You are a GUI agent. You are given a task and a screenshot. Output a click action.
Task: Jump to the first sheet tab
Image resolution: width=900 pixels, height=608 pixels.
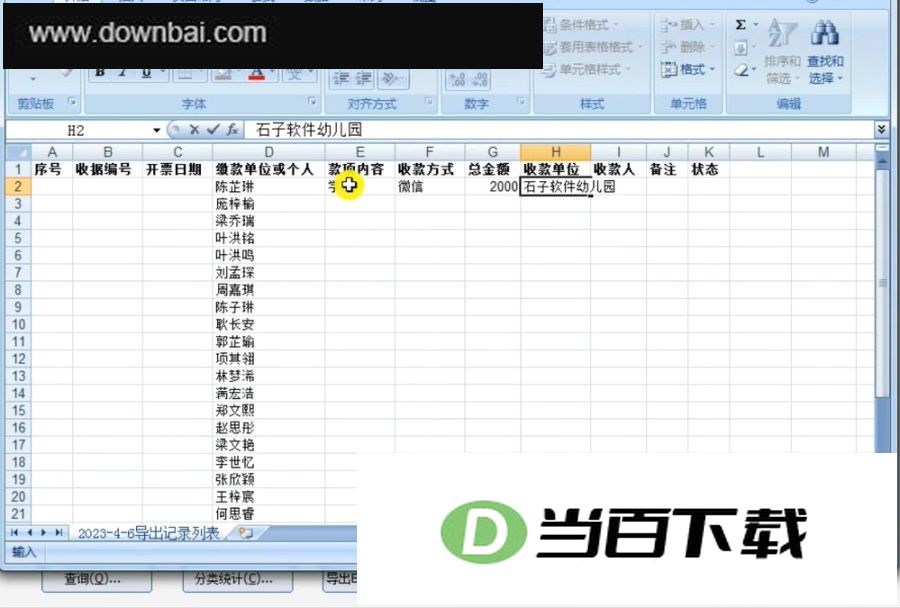click(14, 533)
